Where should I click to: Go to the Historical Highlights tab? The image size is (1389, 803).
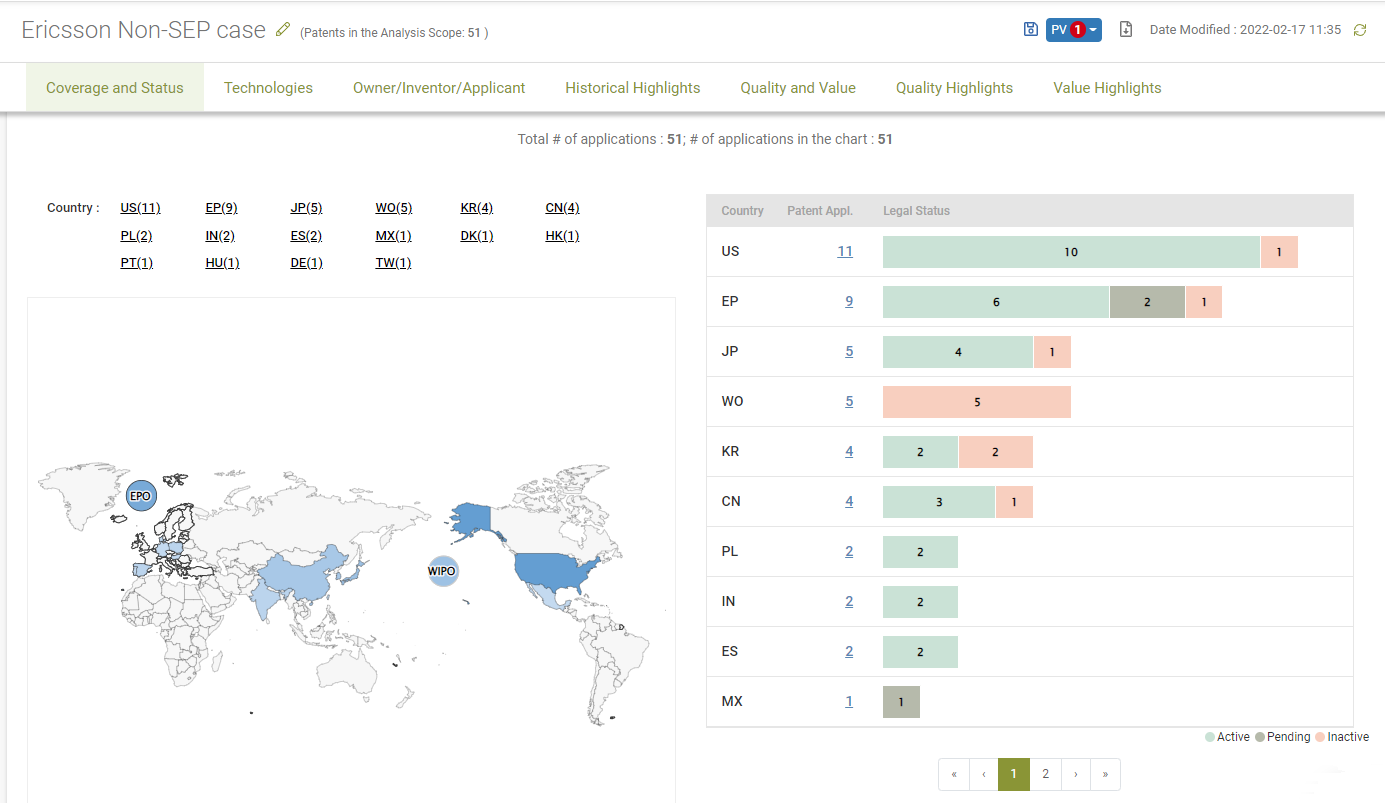[x=633, y=88]
